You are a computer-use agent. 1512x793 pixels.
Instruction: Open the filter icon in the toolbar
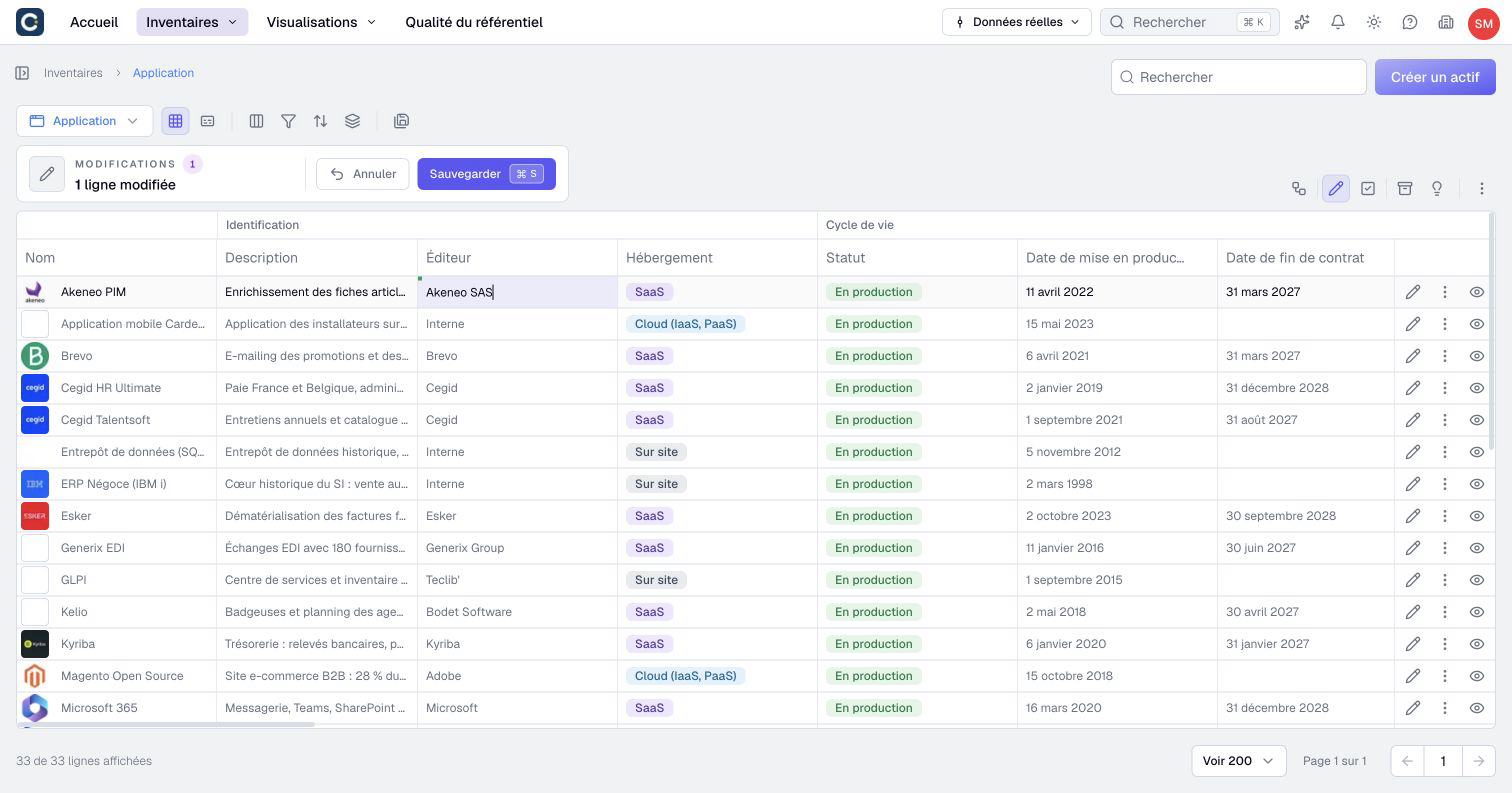pyautogui.click(x=288, y=121)
